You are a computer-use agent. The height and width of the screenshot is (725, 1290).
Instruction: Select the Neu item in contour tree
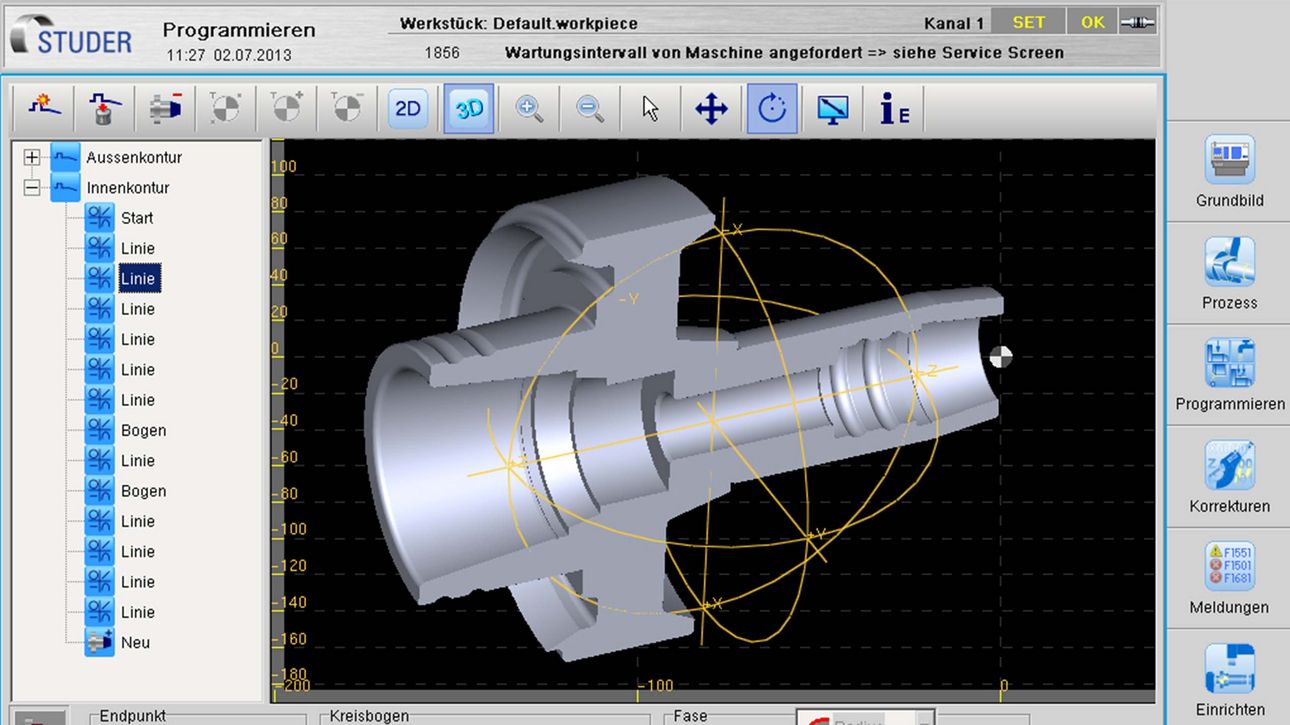(135, 643)
